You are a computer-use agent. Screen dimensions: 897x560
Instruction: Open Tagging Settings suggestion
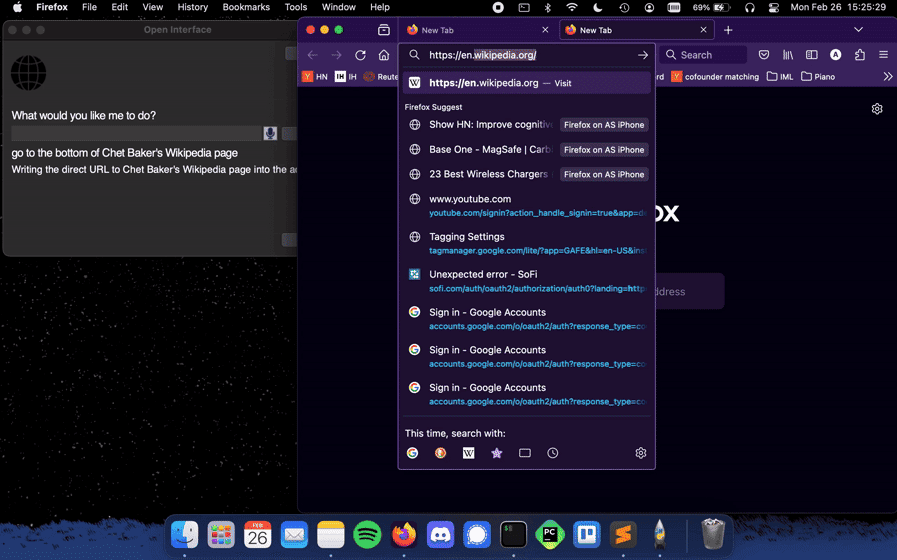(x=526, y=243)
